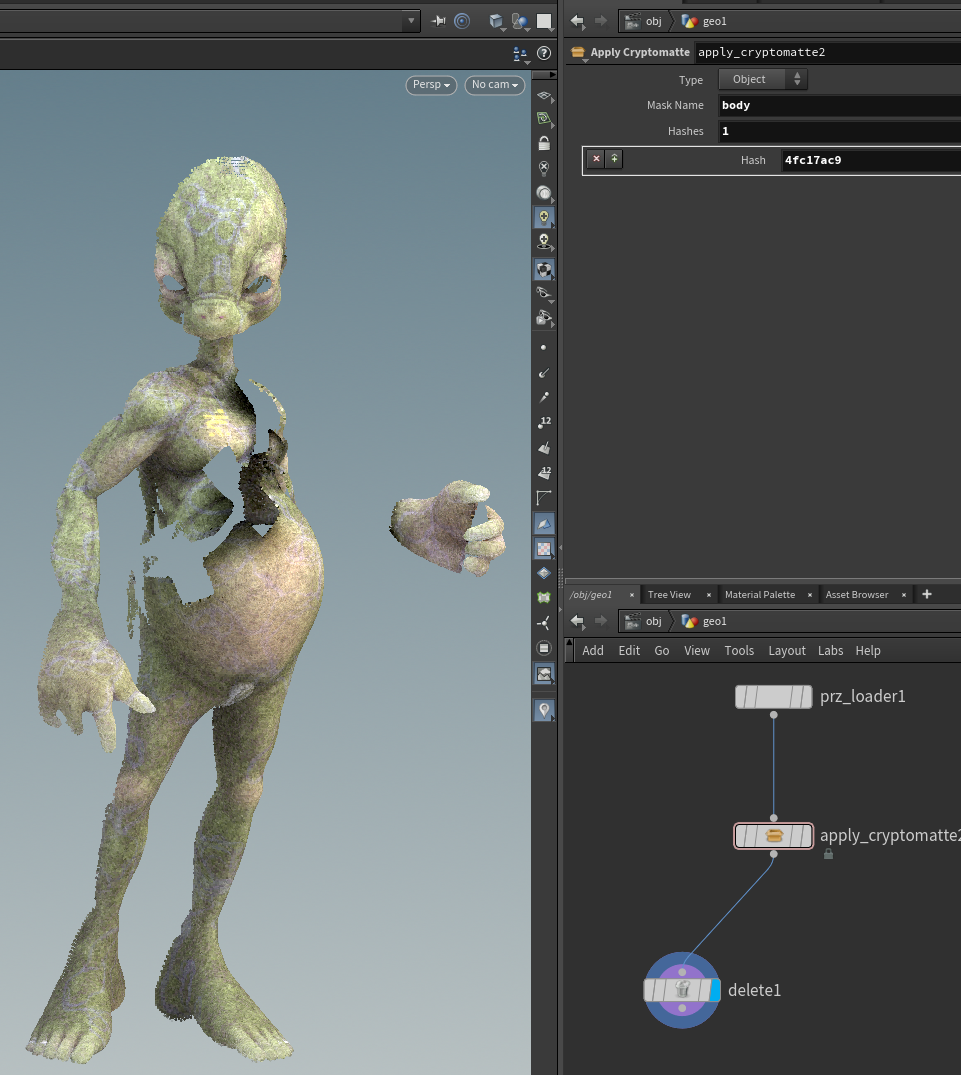Click the viewport lock icon

pyautogui.click(x=544, y=143)
